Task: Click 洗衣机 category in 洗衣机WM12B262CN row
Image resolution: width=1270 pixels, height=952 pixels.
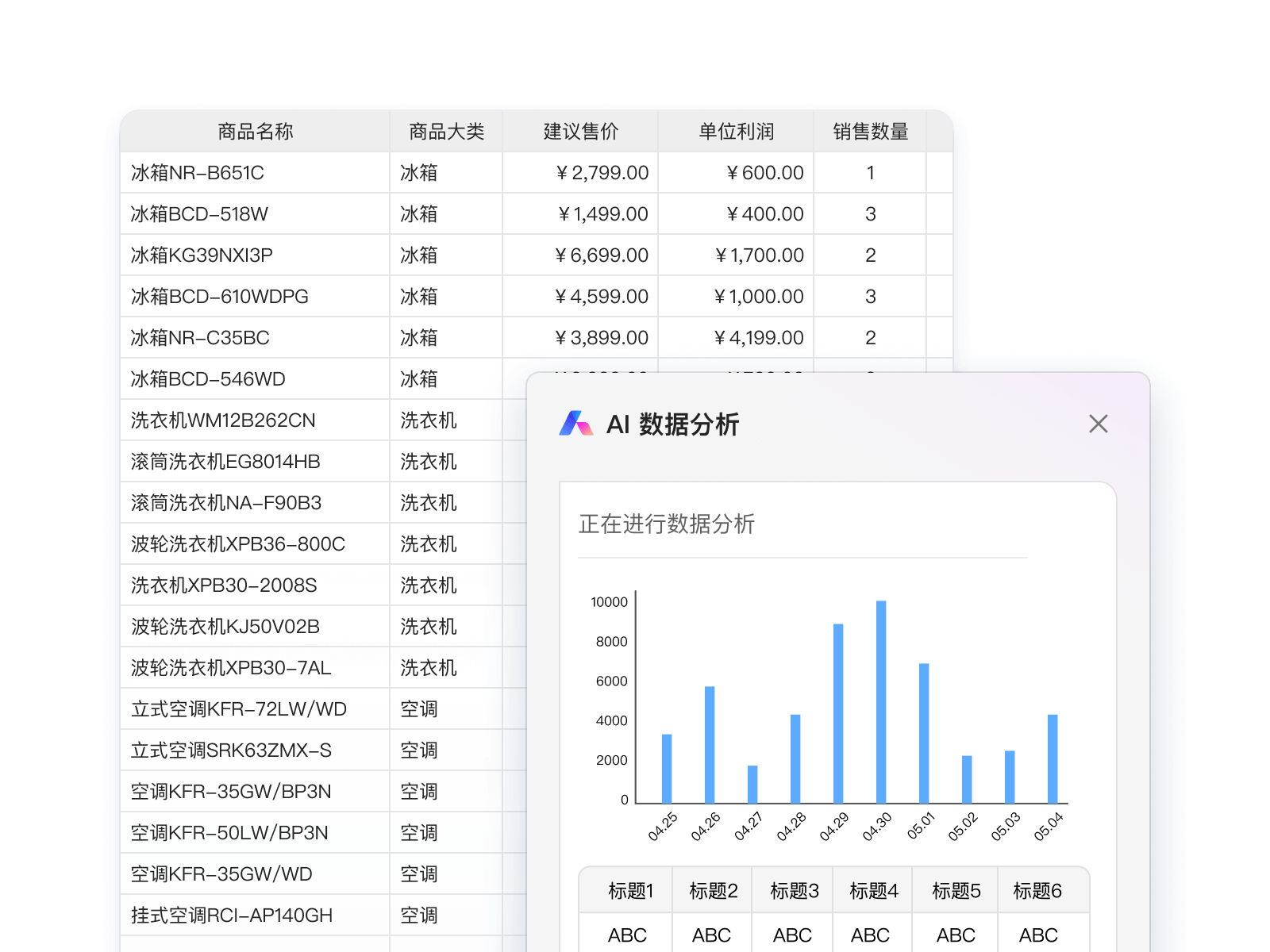Action: pos(446,420)
